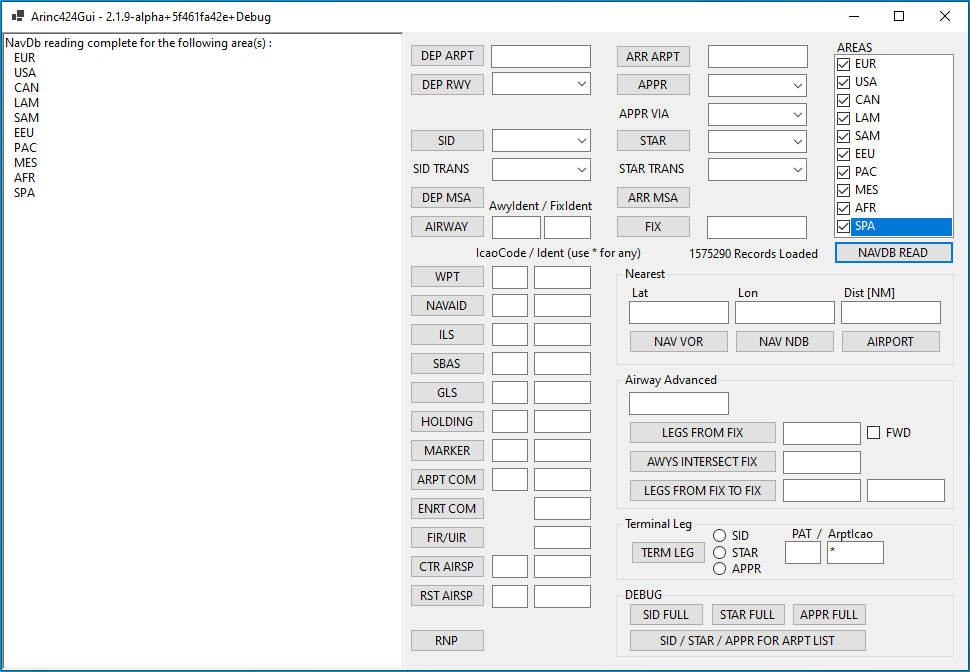
Task: Maximize the application window
Action: tap(898, 17)
